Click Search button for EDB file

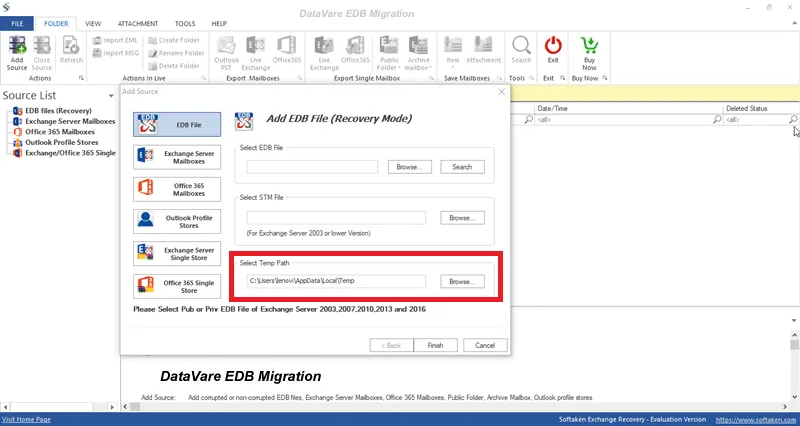[x=462, y=167]
